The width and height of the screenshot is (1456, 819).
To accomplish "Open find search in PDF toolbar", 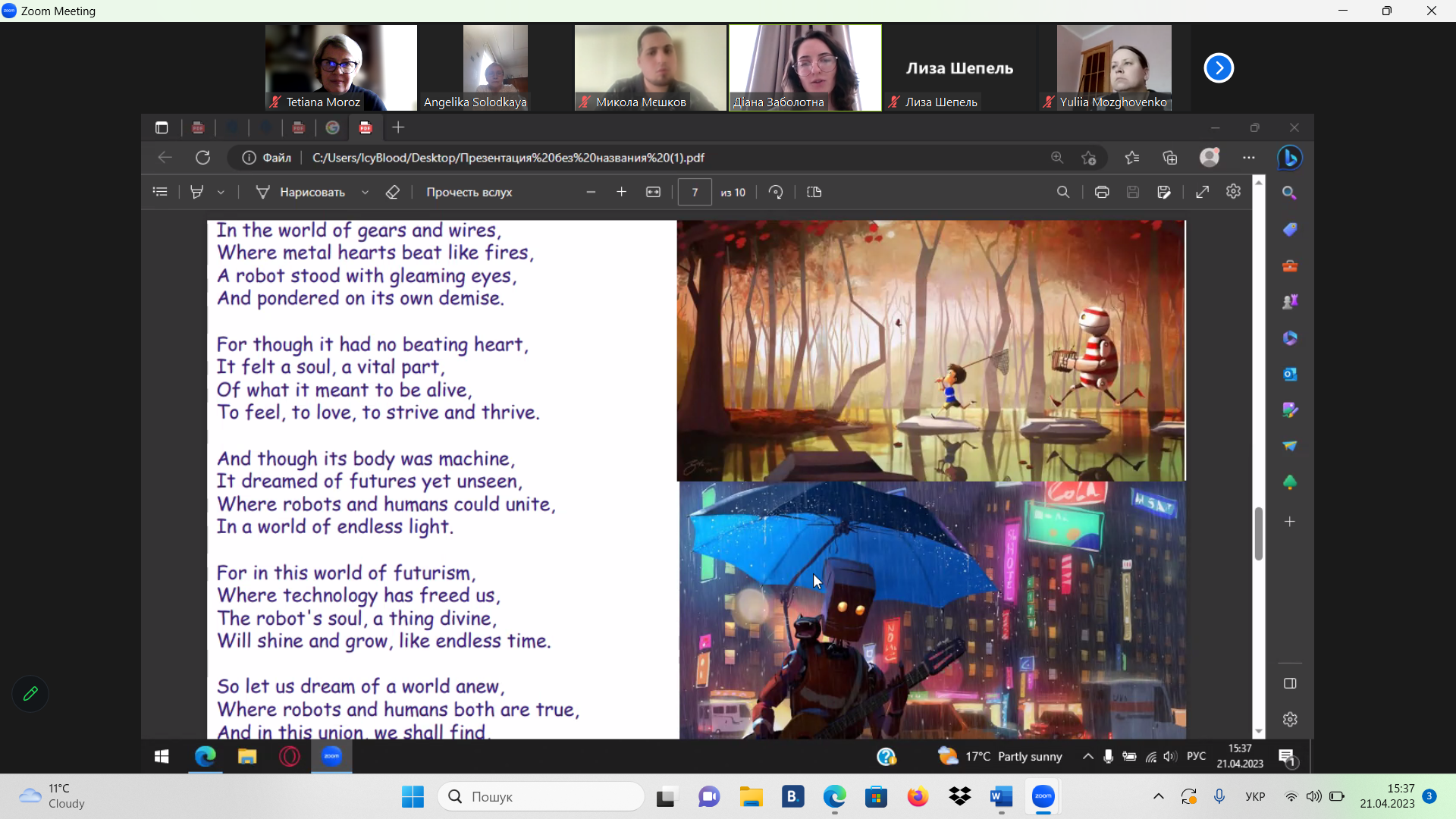I will [x=1063, y=192].
